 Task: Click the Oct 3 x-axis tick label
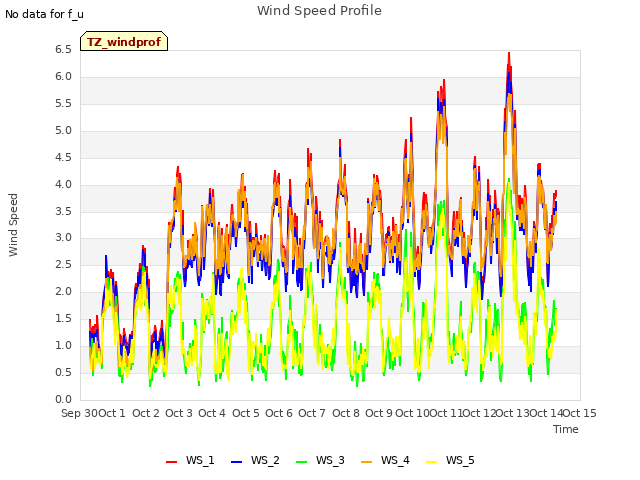click(x=179, y=413)
